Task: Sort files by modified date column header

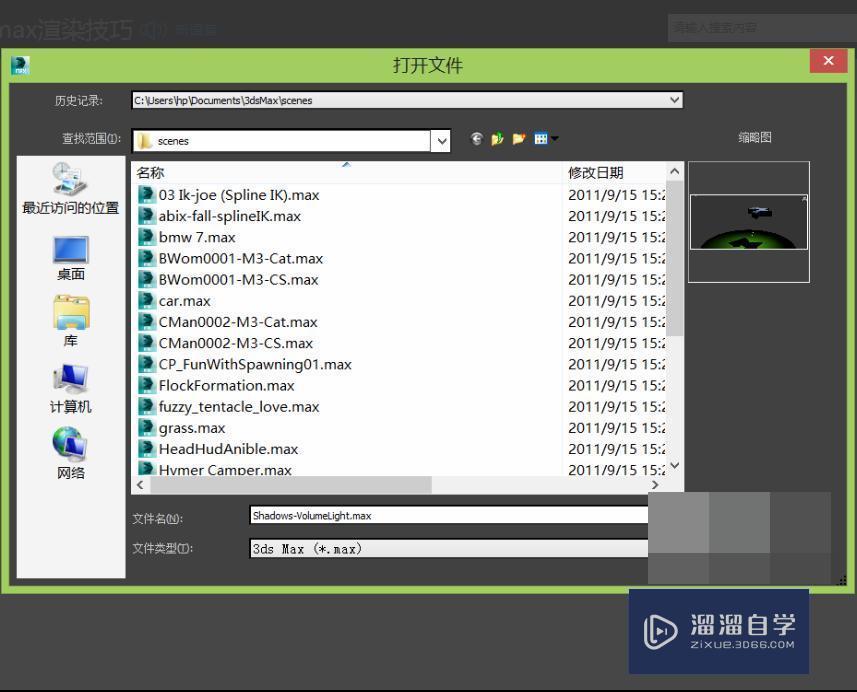Action: pyautogui.click(x=614, y=173)
